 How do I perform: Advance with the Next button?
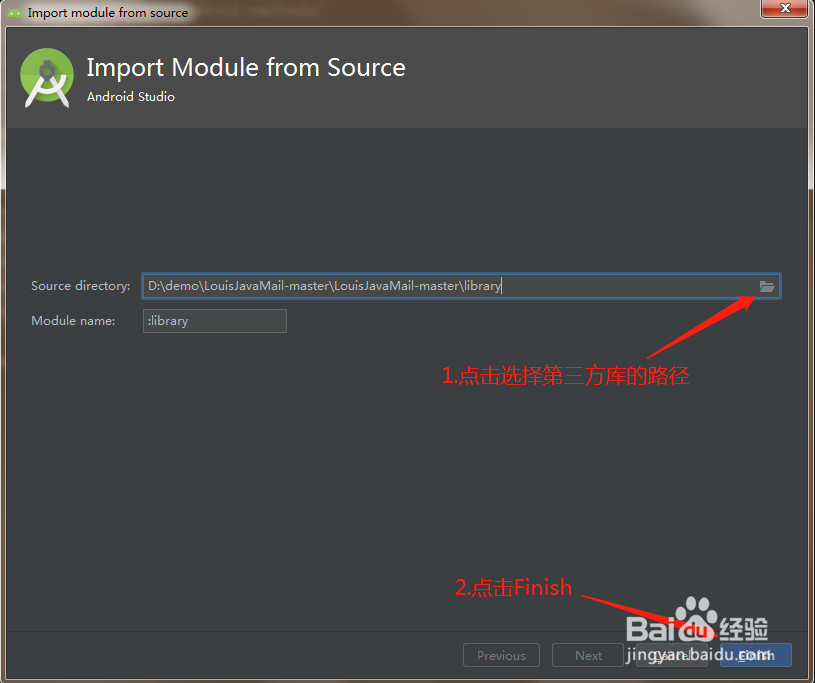click(x=588, y=655)
